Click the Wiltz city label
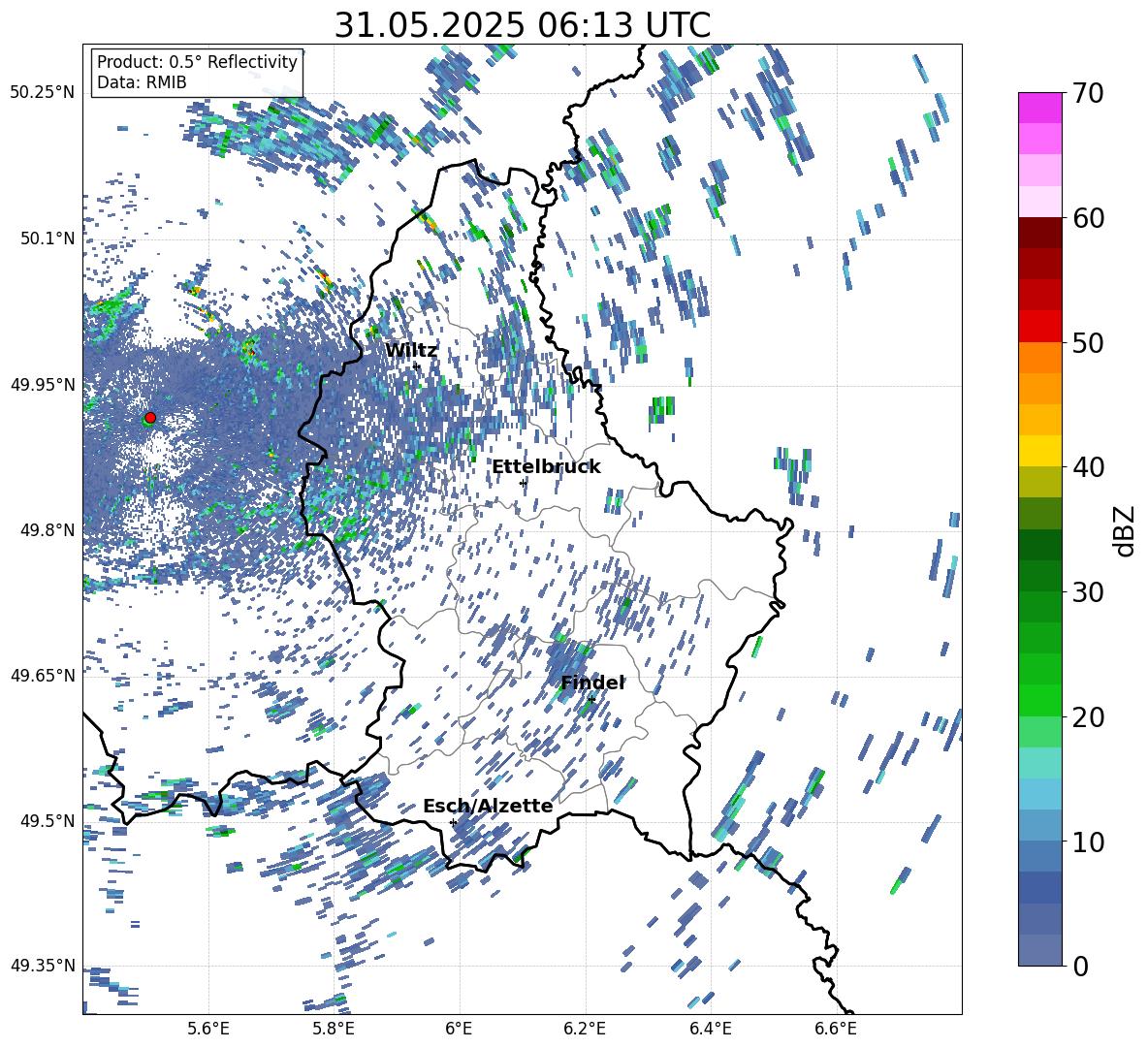The image size is (1148, 1048). pos(411,351)
